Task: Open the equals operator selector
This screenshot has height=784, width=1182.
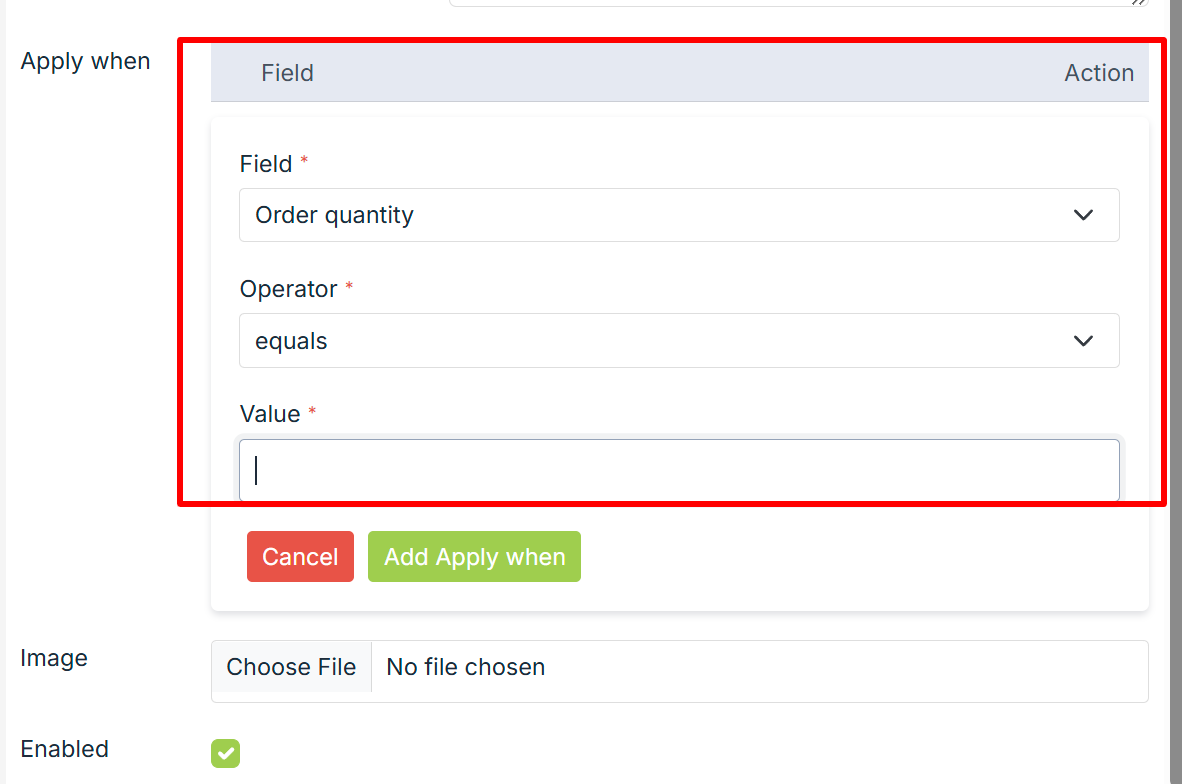Action: pos(660,341)
